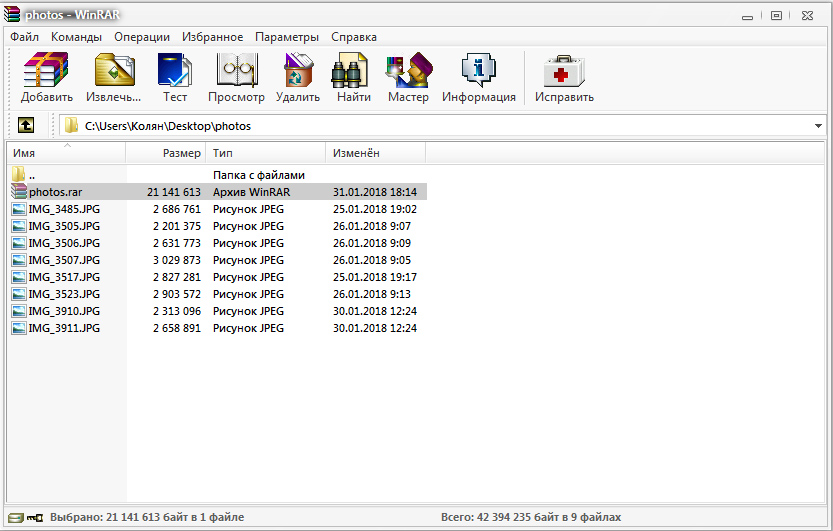Open the Просмотр (View) tool

[x=237, y=70]
